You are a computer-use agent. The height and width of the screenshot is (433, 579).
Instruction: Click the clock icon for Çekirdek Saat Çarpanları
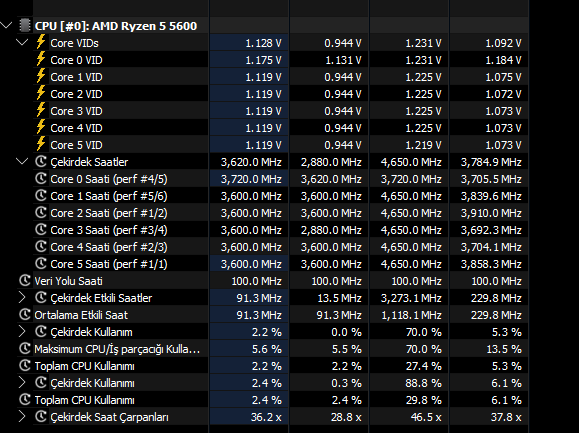(41, 416)
